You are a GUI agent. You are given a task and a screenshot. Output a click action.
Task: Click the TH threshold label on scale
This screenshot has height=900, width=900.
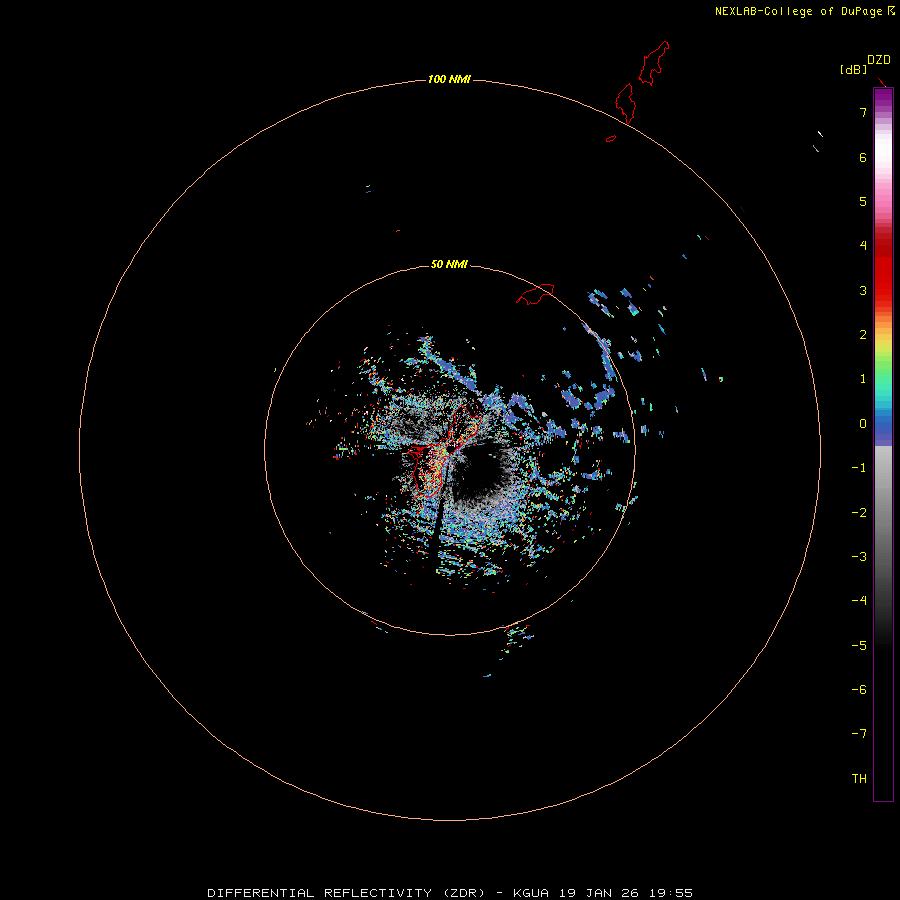point(859,779)
